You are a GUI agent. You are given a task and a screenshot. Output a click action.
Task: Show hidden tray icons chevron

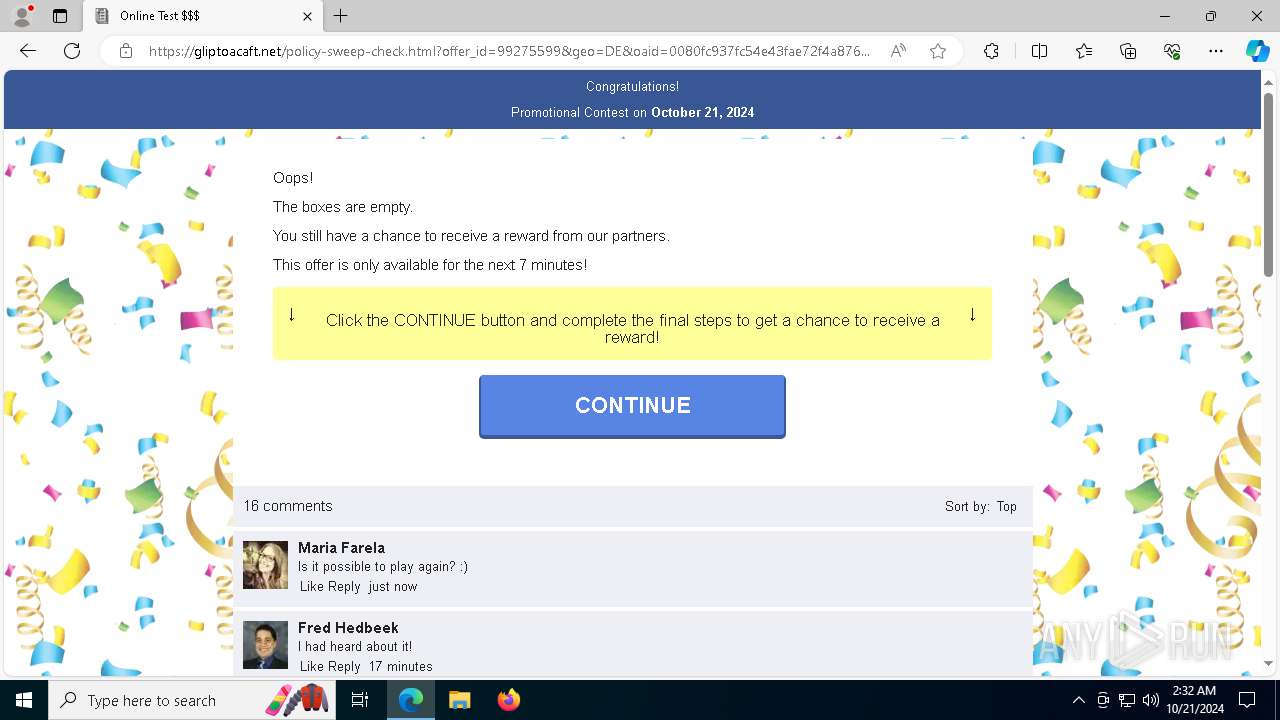click(x=1078, y=700)
